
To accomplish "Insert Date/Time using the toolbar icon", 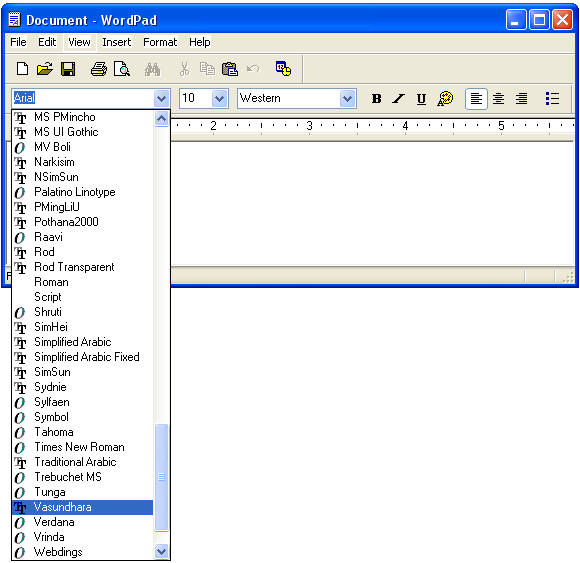I will coord(284,69).
